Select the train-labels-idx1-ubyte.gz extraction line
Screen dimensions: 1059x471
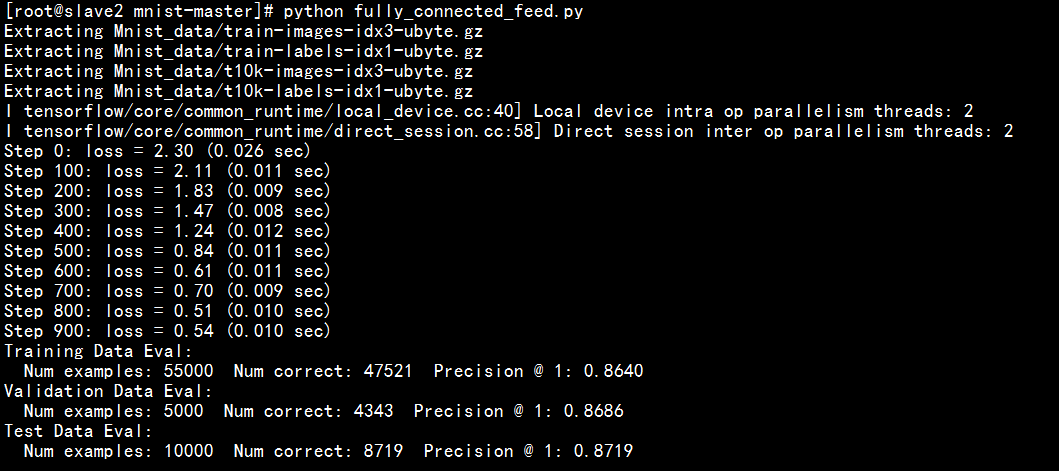(243, 51)
